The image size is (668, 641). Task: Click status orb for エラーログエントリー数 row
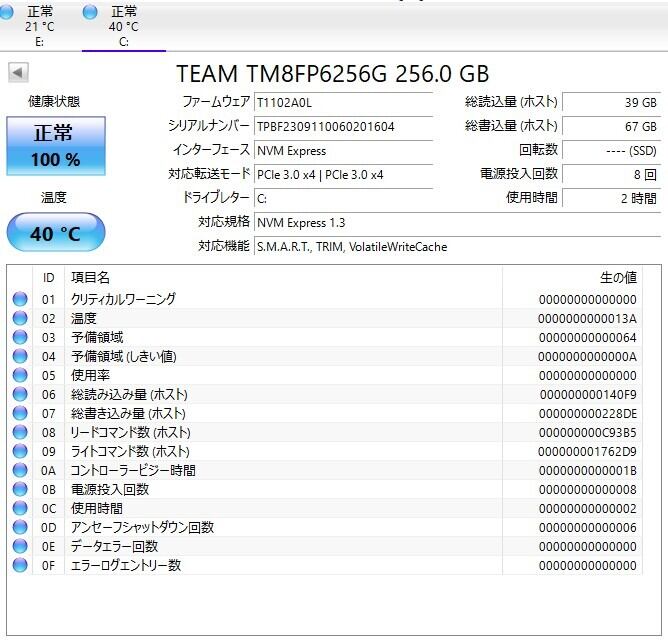[20, 565]
